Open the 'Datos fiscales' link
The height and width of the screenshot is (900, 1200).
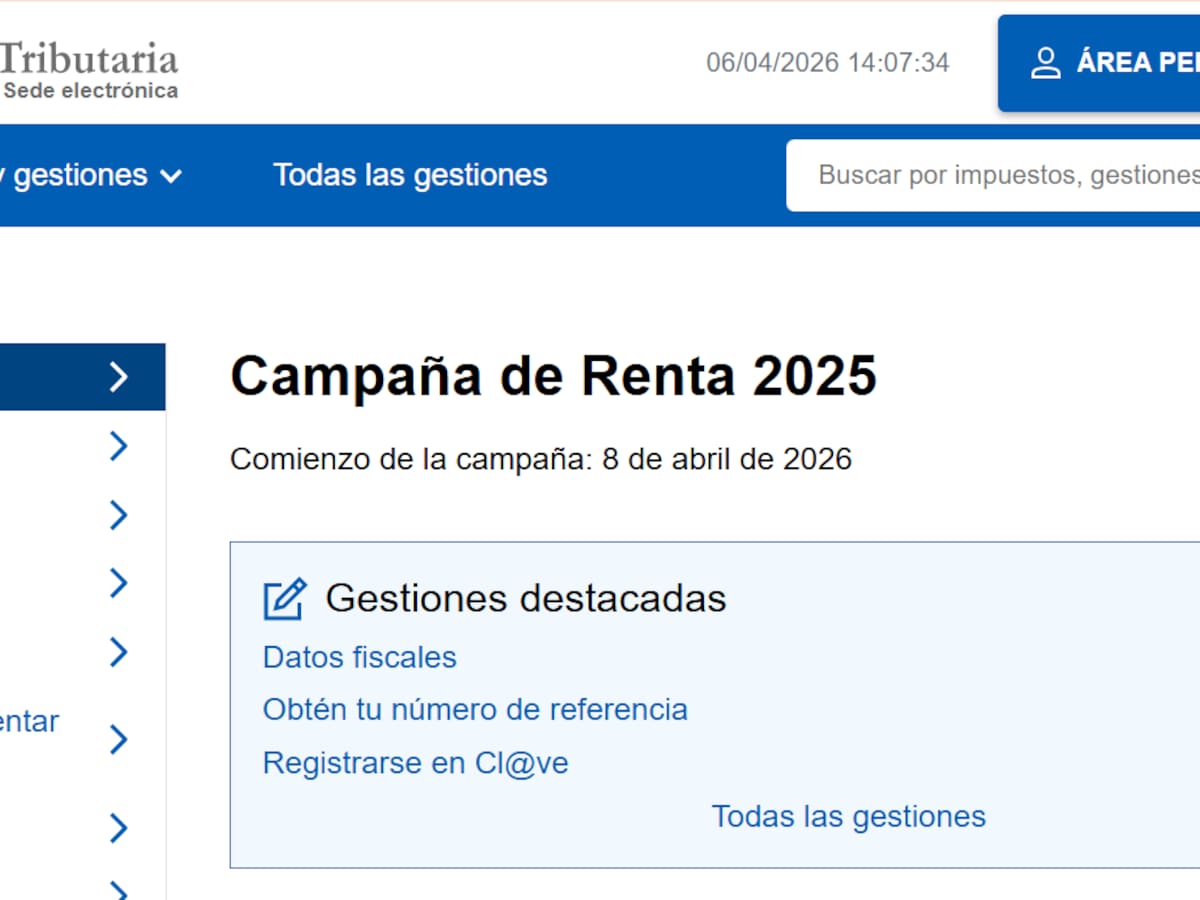click(359, 657)
